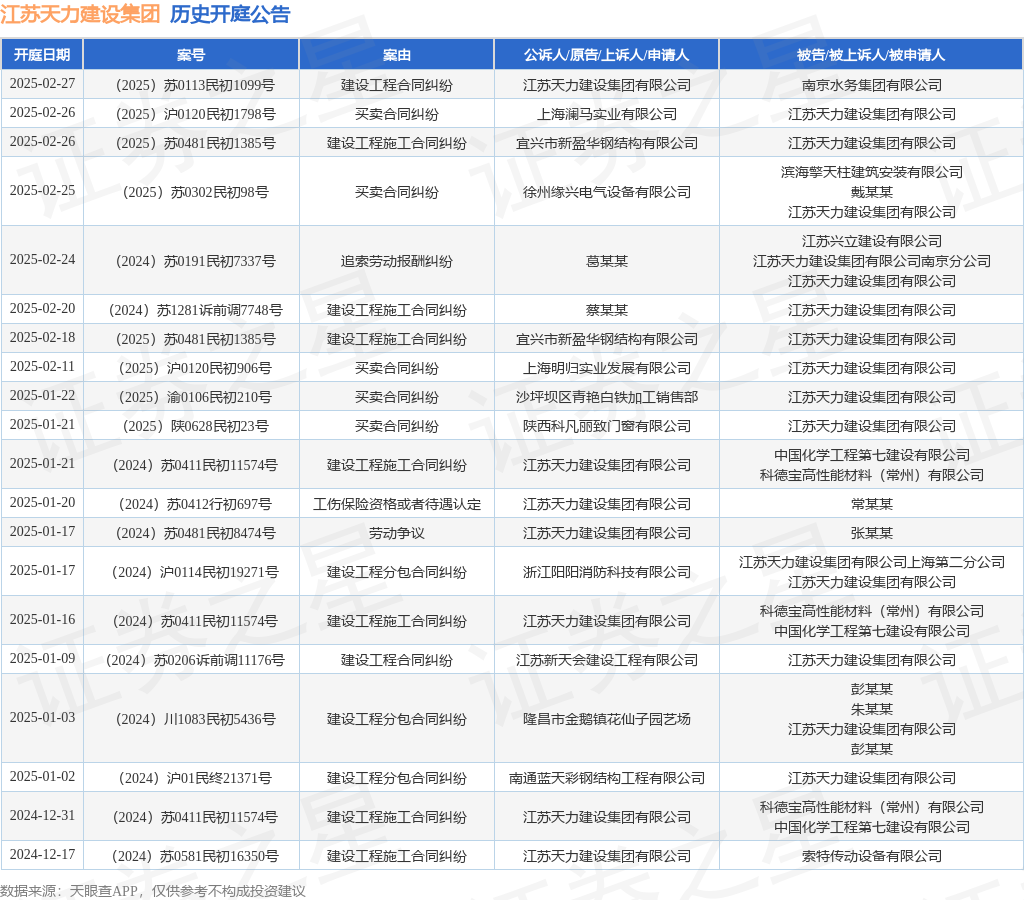Click the 数据来源 天眼查APP footer note

(153, 891)
